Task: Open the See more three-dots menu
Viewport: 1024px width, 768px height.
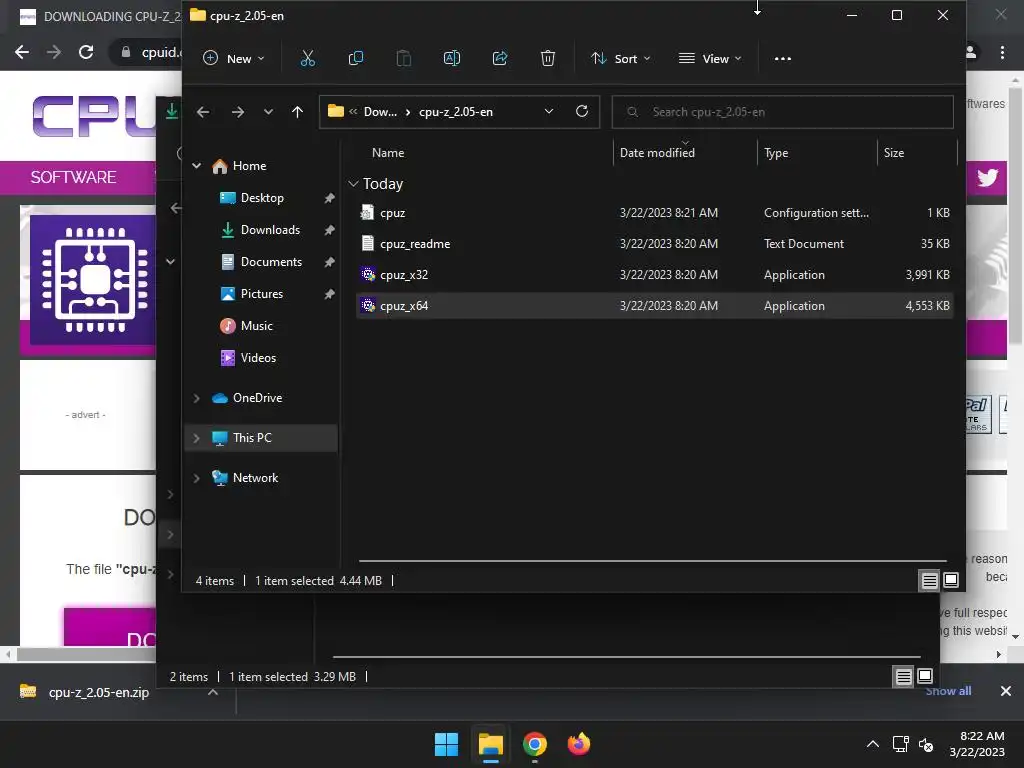Action: [x=782, y=59]
